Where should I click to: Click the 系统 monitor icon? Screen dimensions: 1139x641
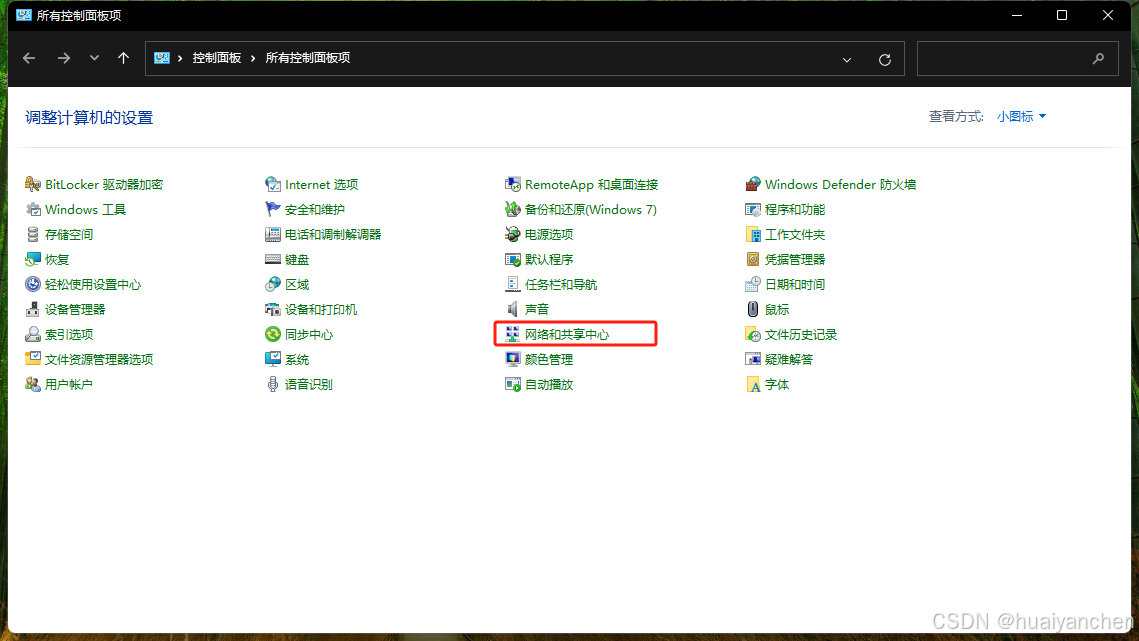(x=272, y=359)
